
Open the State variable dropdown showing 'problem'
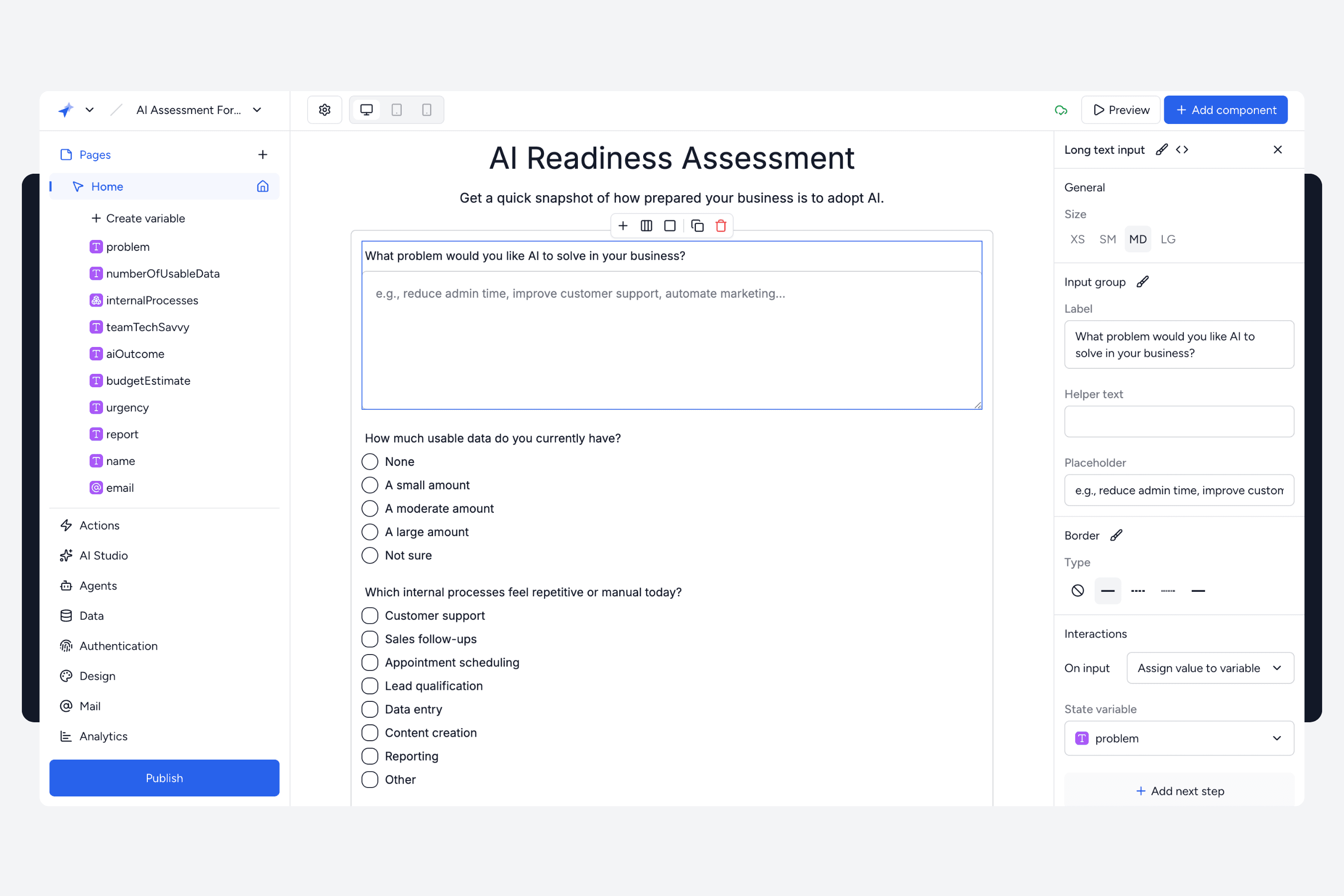pos(1178,738)
